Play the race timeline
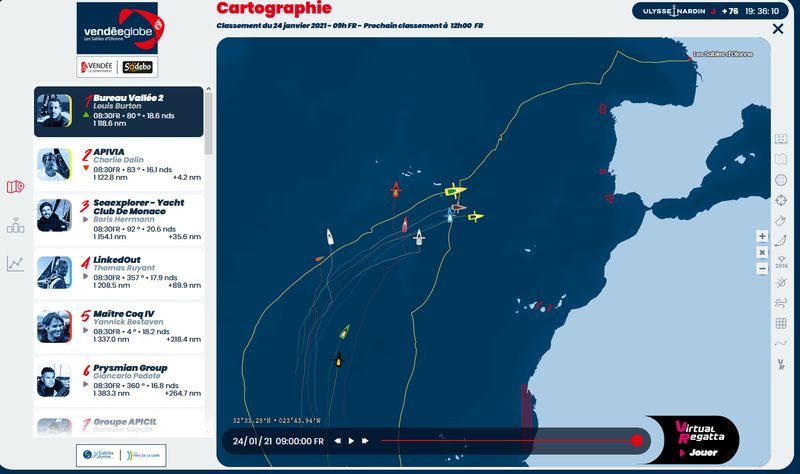Viewport: 800px width, 474px height. 351,441
